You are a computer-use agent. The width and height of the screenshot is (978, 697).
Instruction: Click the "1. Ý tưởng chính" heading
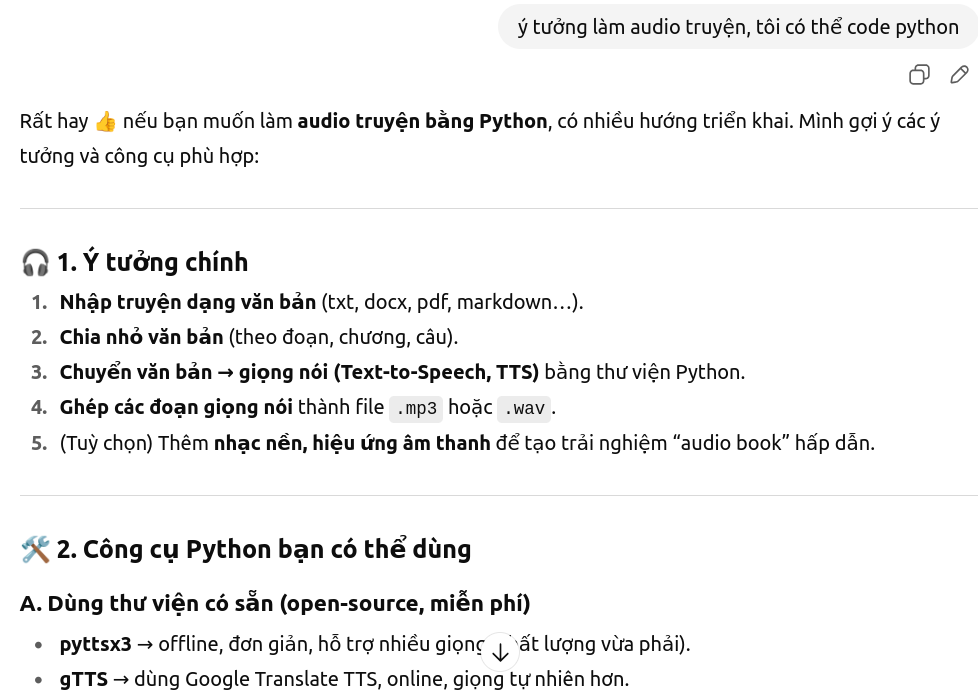coord(152,262)
